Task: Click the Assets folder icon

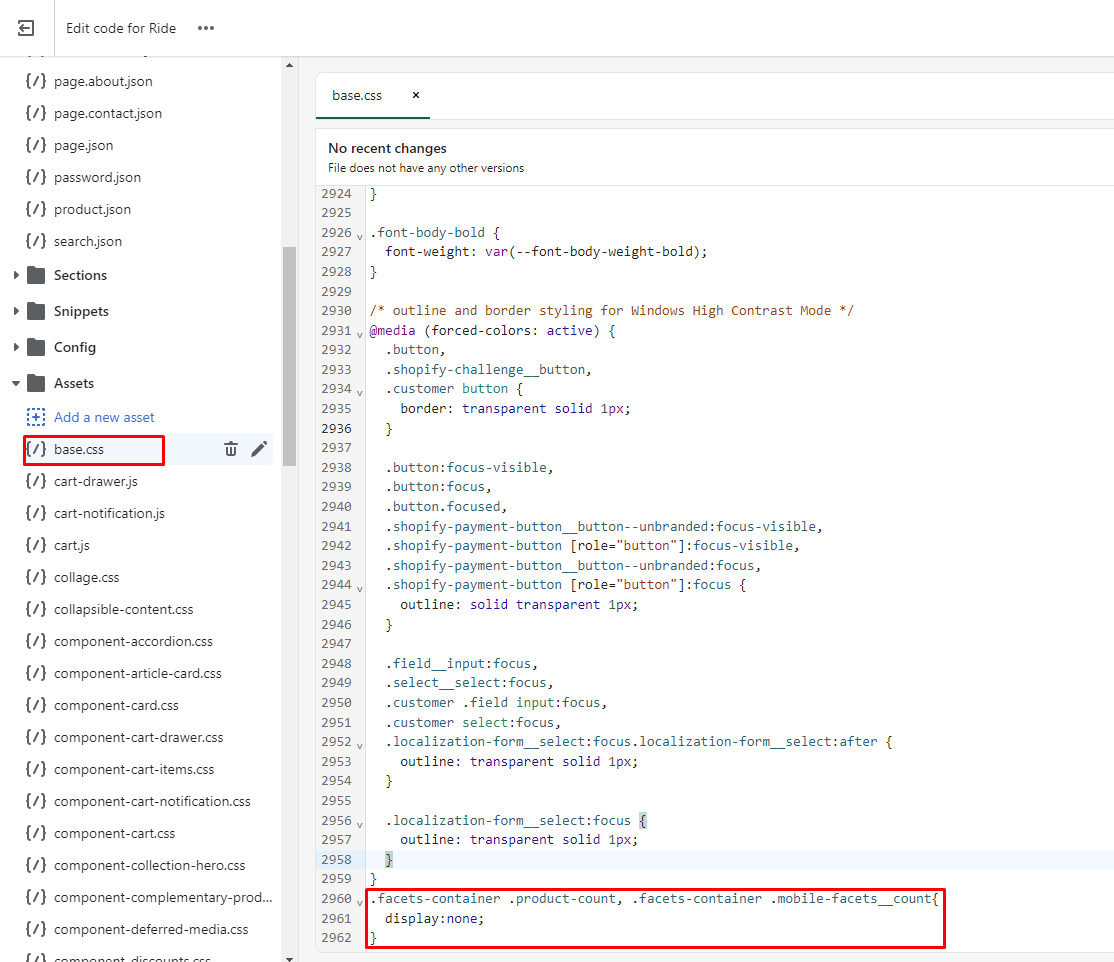Action: (x=36, y=383)
